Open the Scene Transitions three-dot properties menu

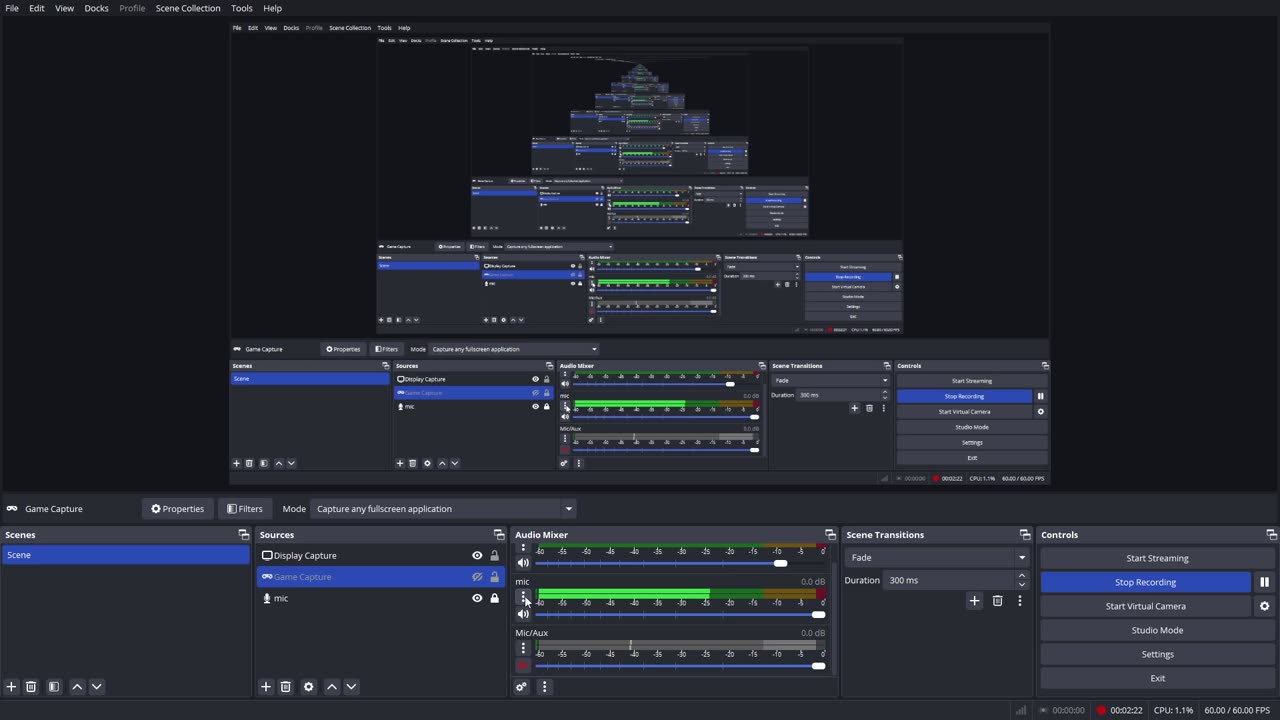coord(1019,601)
